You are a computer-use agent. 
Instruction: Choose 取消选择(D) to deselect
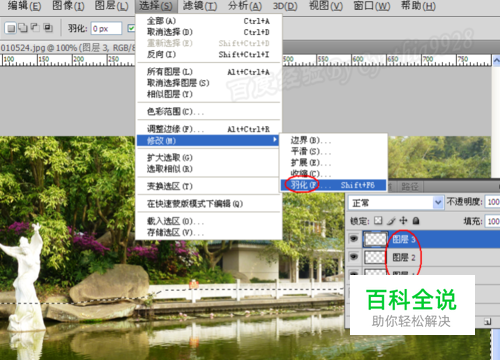click(x=209, y=32)
